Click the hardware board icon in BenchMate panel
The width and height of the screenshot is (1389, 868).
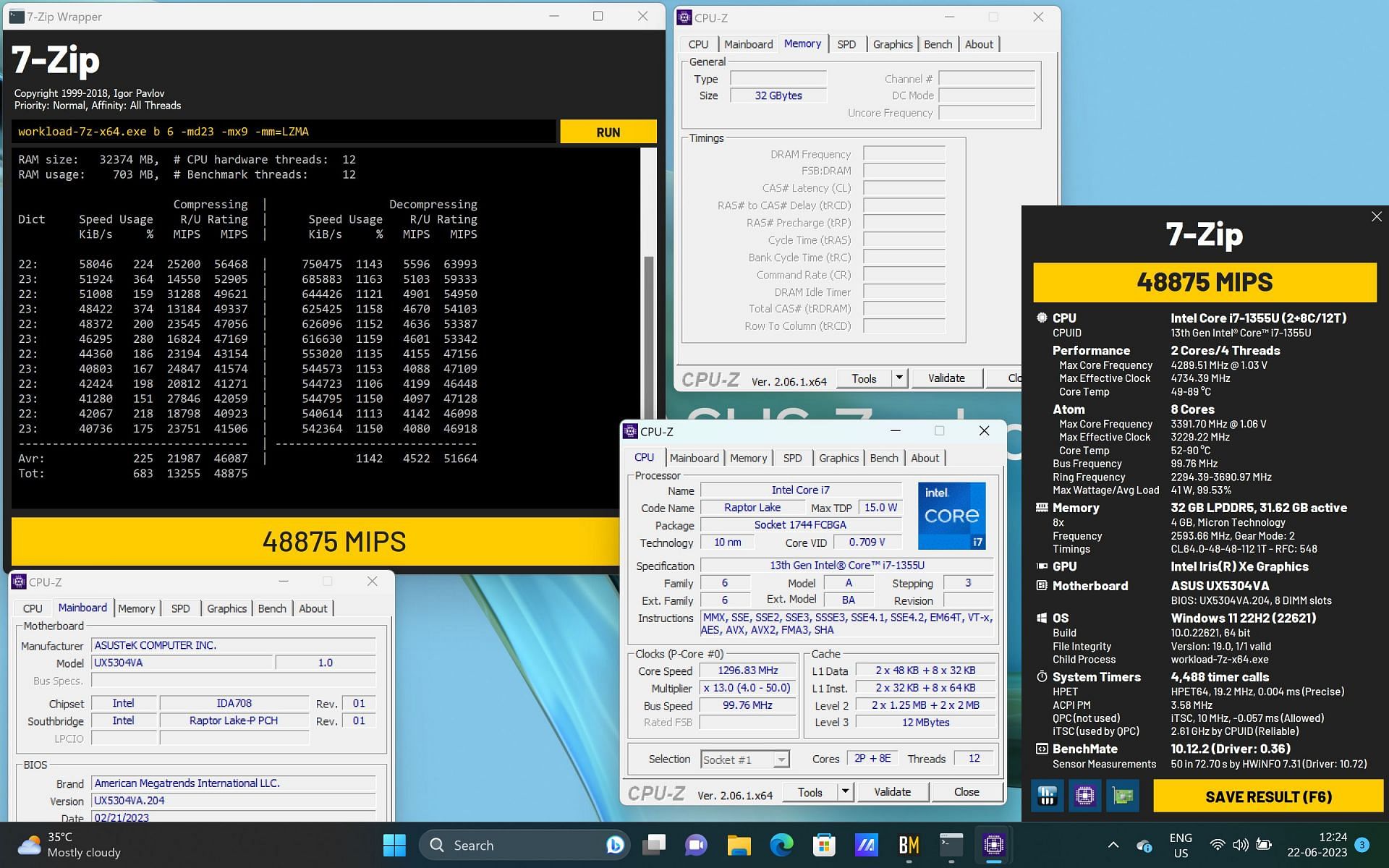(1123, 796)
